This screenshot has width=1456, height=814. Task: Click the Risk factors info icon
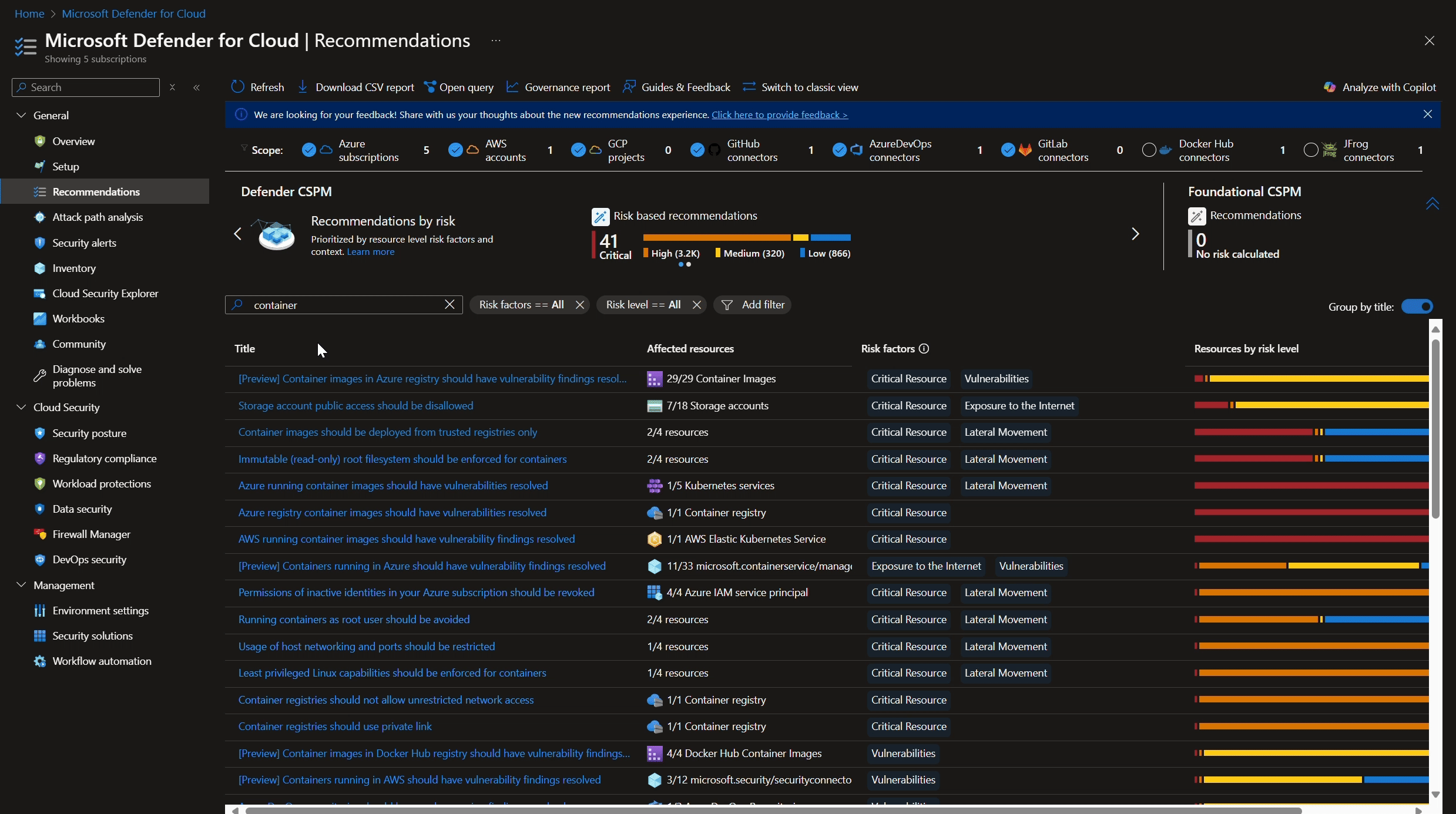click(924, 349)
